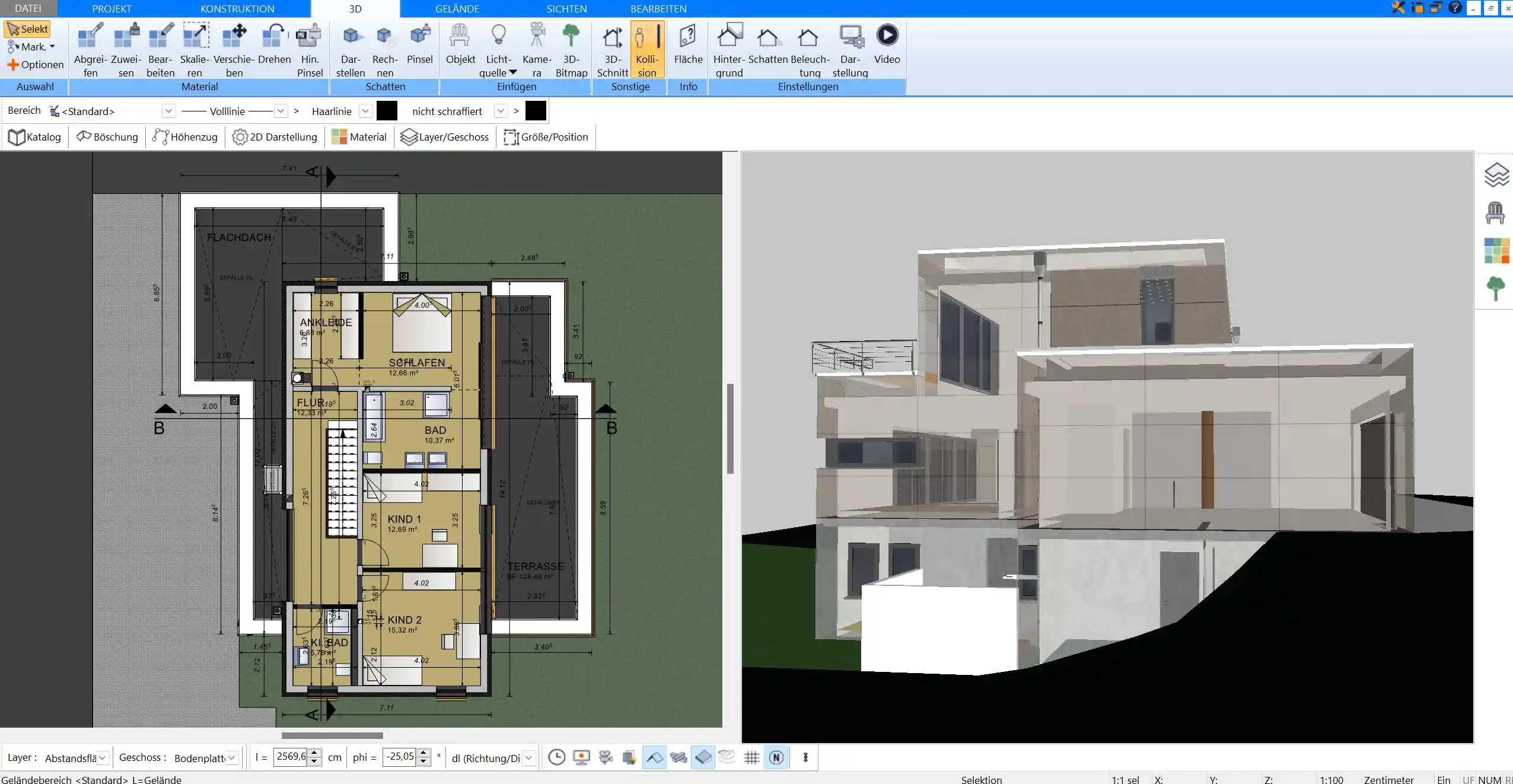1513x784 pixels.
Task: Expand the nicht schraffiert hatch dropdown
Action: (501, 111)
